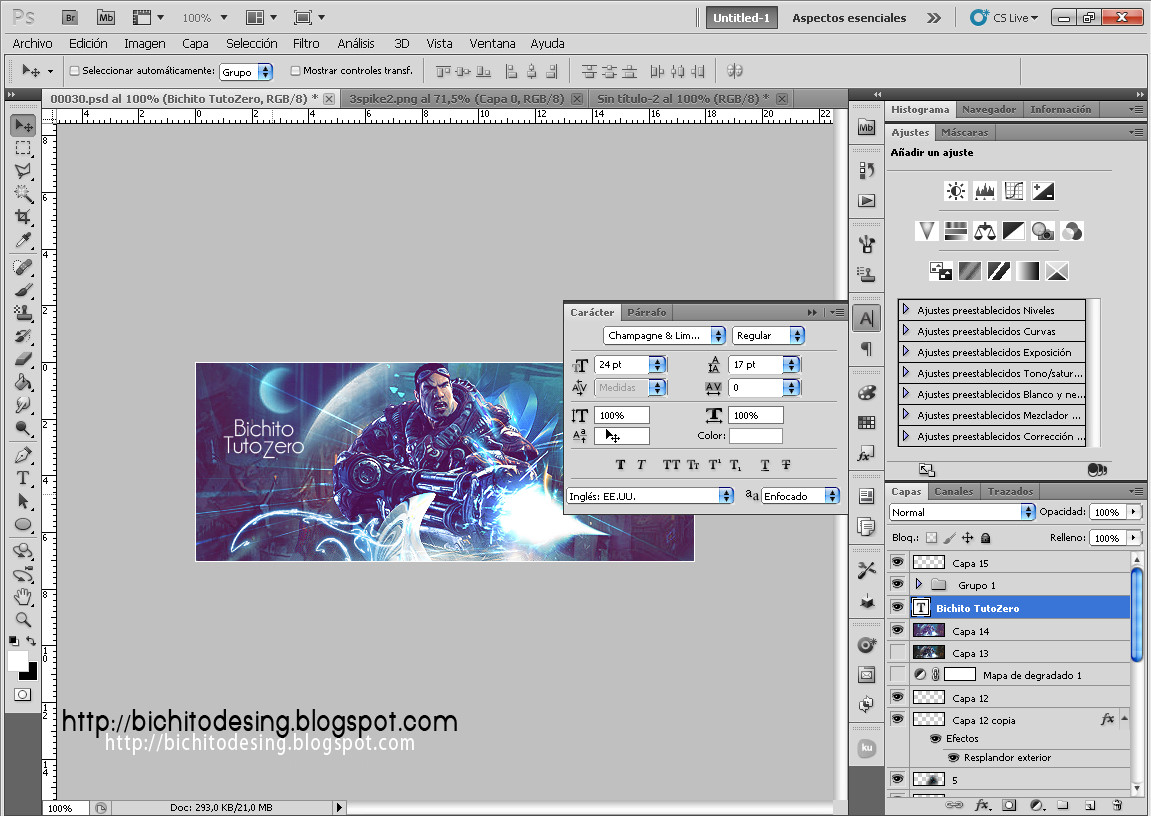Screen dimensions: 1151x816
Task: Toggle Resplandor exterior effect visibility
Action: (954, 757)
